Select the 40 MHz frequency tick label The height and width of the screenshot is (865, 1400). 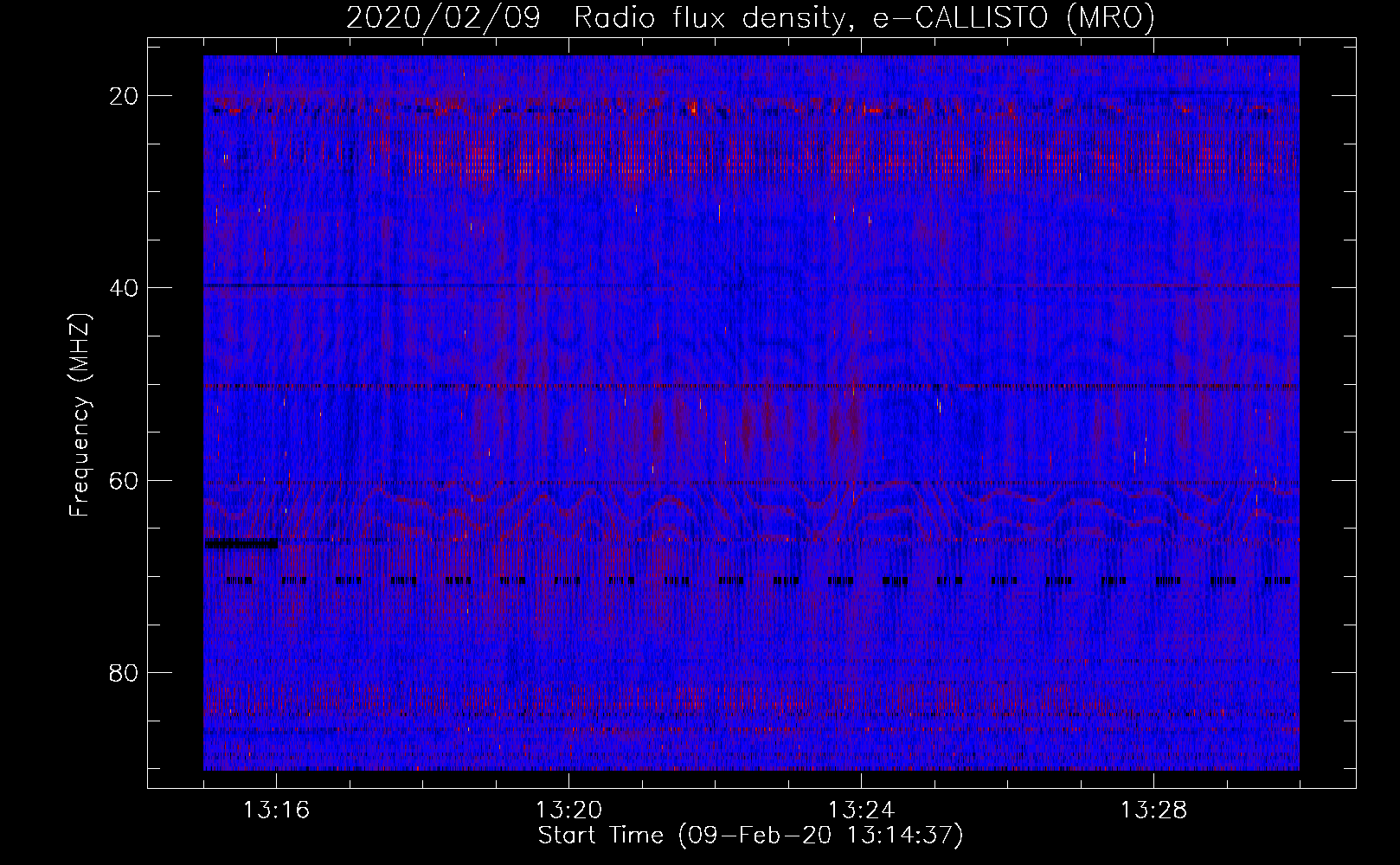(125, 288)
